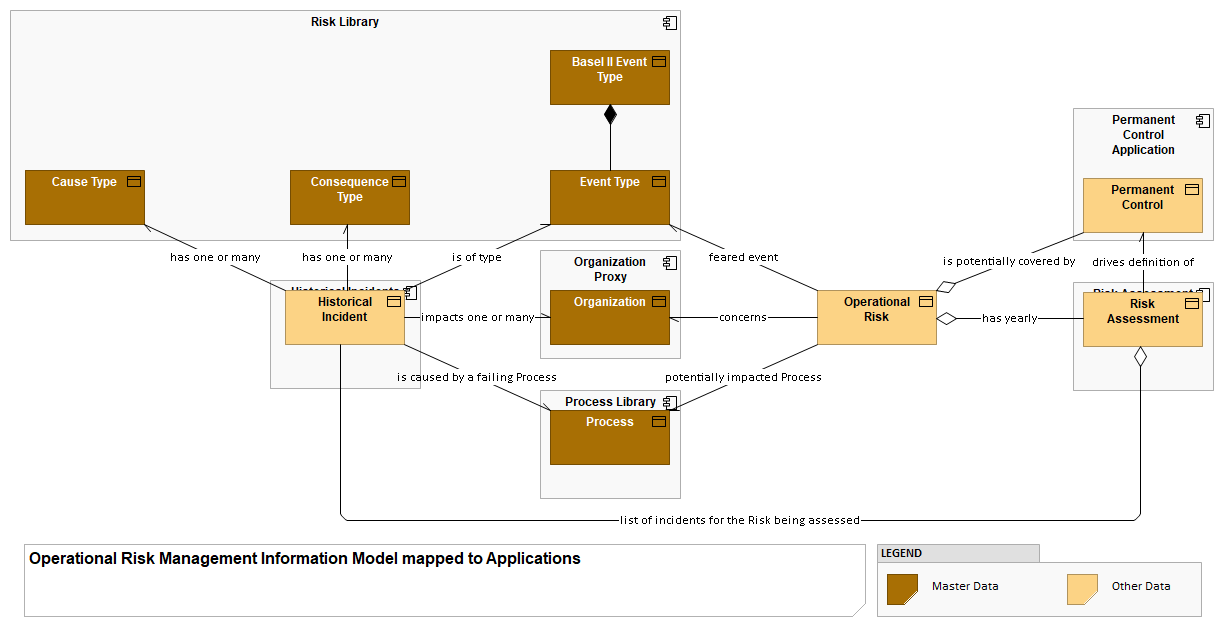Click the Master Data color swatch in legend
This screenshot has height=627, width=1224.
[x=901, y=589]
